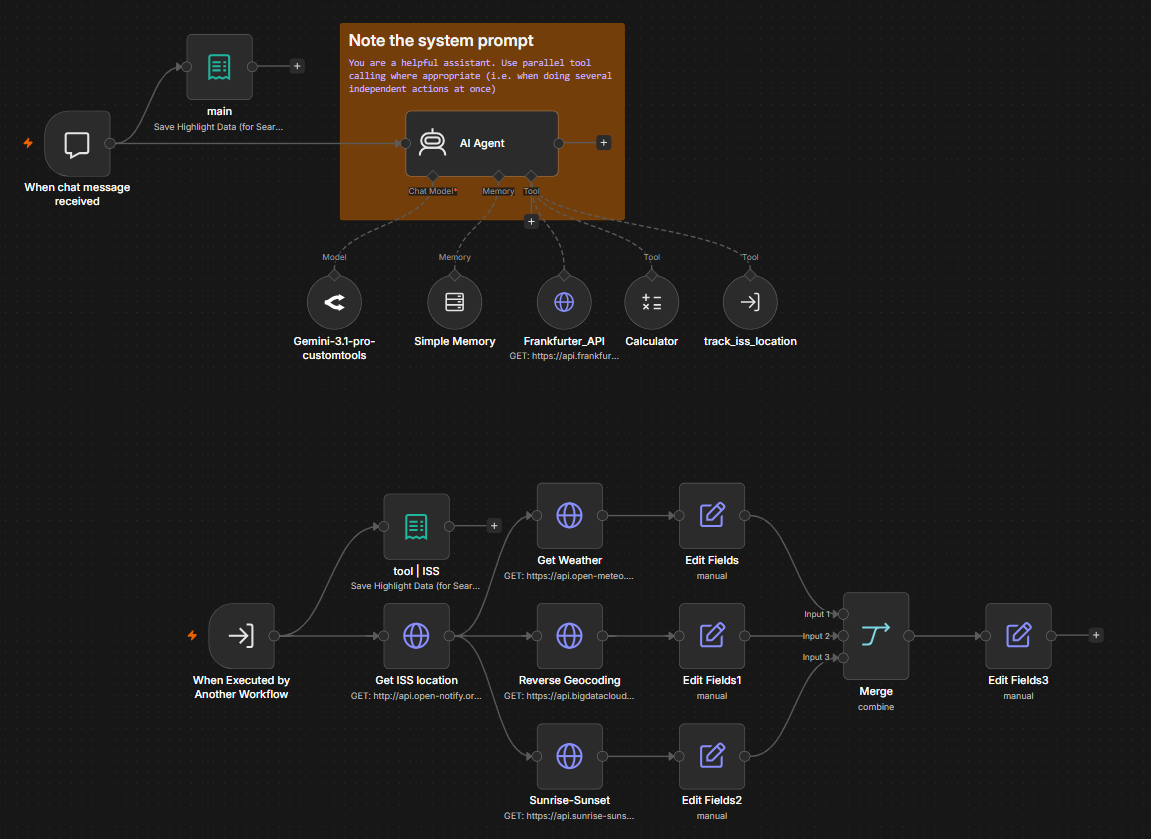The image size is (1151, 839).
Task: Open the Simple Memory node
Action: 454,302
